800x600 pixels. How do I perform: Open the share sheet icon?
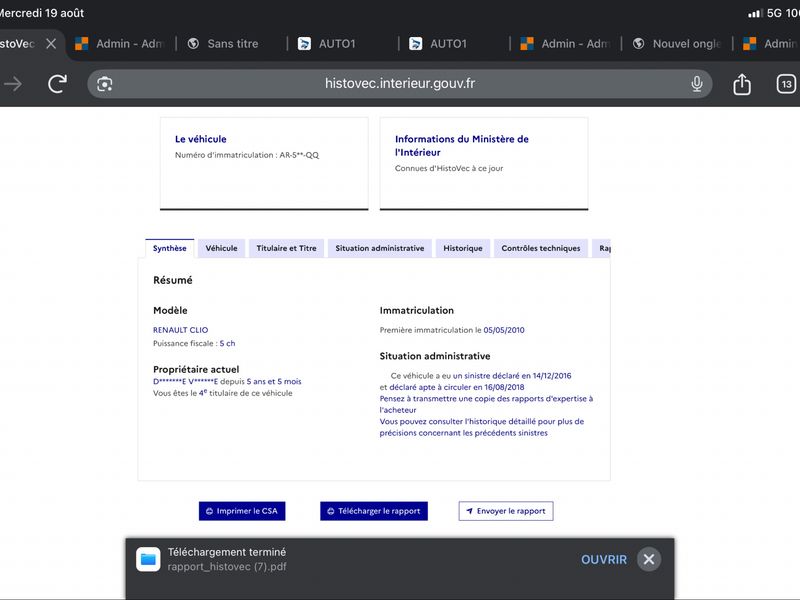[742, 84]
